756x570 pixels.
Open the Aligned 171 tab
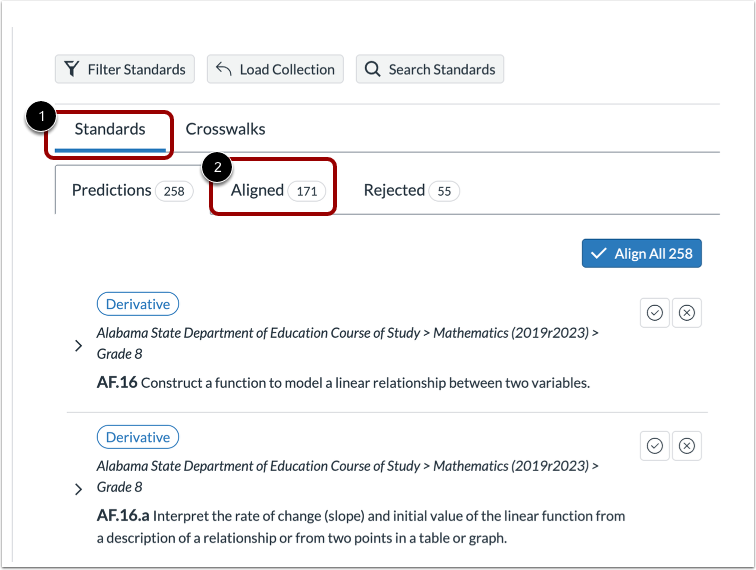277,190
